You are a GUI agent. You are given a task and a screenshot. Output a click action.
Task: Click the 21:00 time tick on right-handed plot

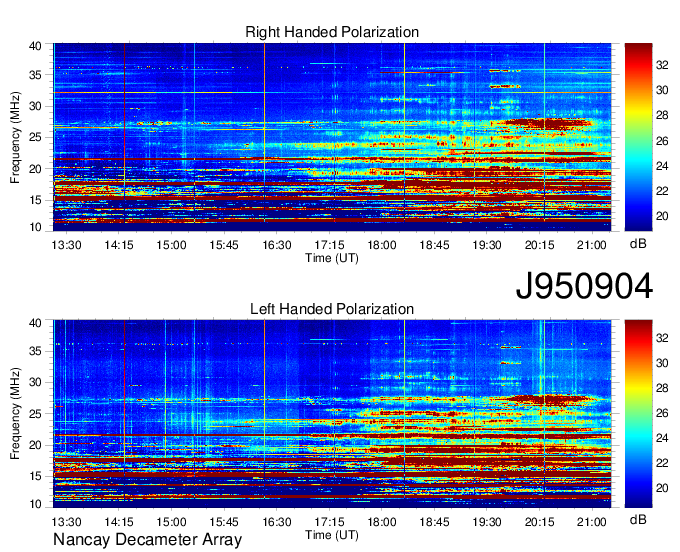click(592, 245)
